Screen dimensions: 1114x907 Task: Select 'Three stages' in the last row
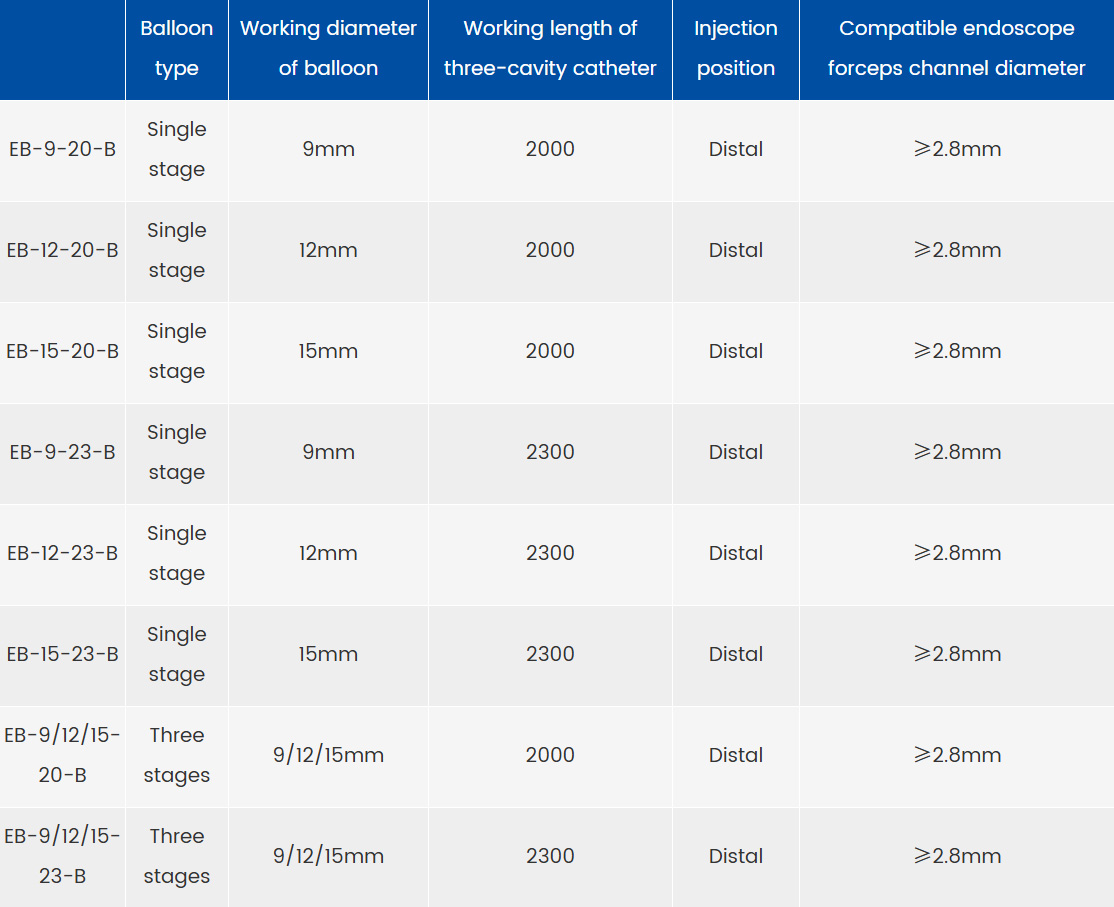[177, 856]
